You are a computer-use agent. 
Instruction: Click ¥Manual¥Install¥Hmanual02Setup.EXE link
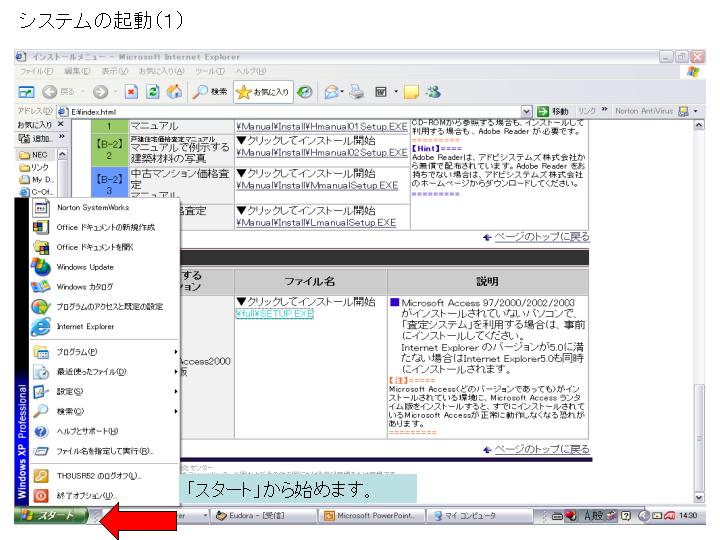(x=322, y=152)
